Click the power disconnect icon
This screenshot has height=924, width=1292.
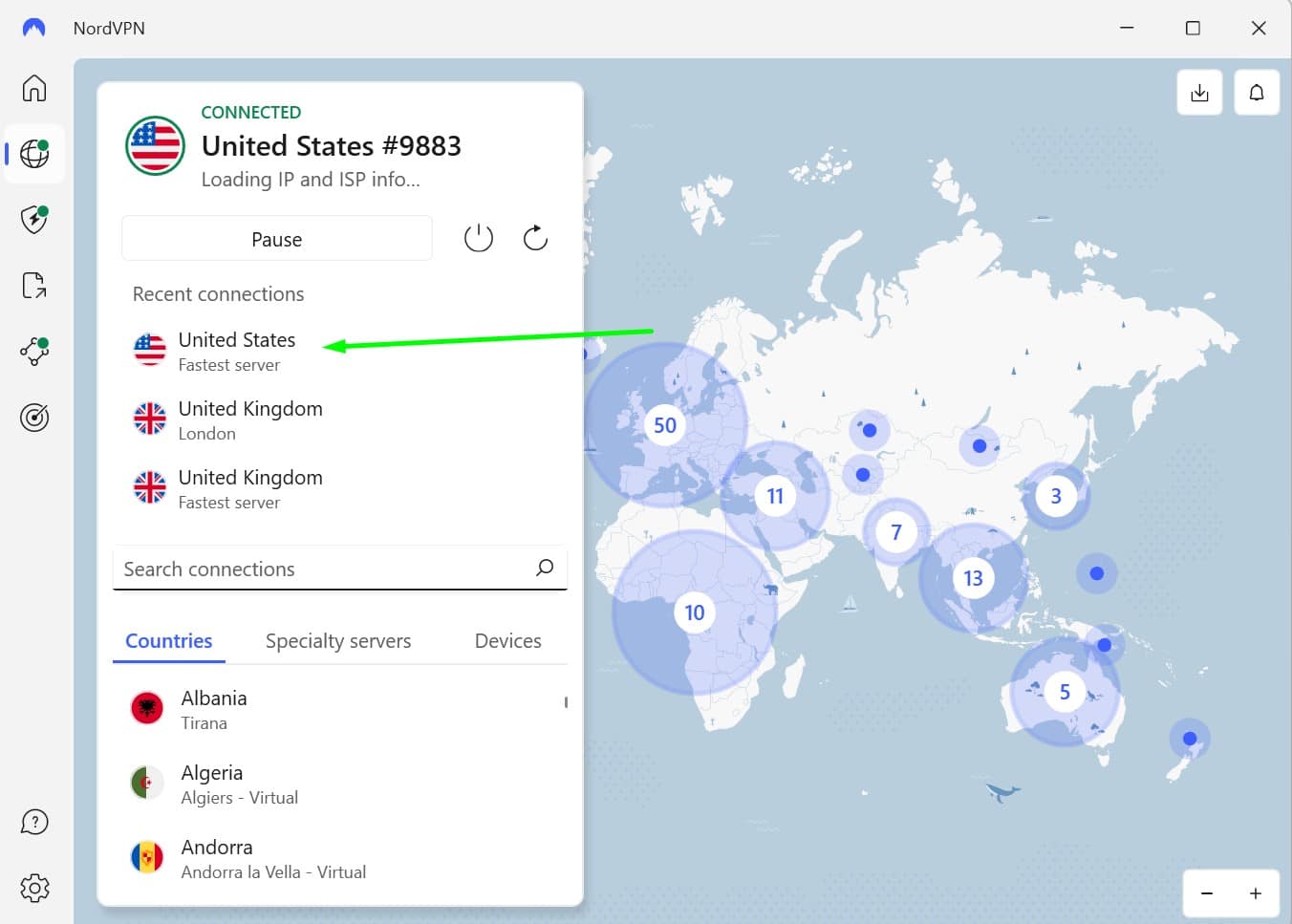[479, 238]
